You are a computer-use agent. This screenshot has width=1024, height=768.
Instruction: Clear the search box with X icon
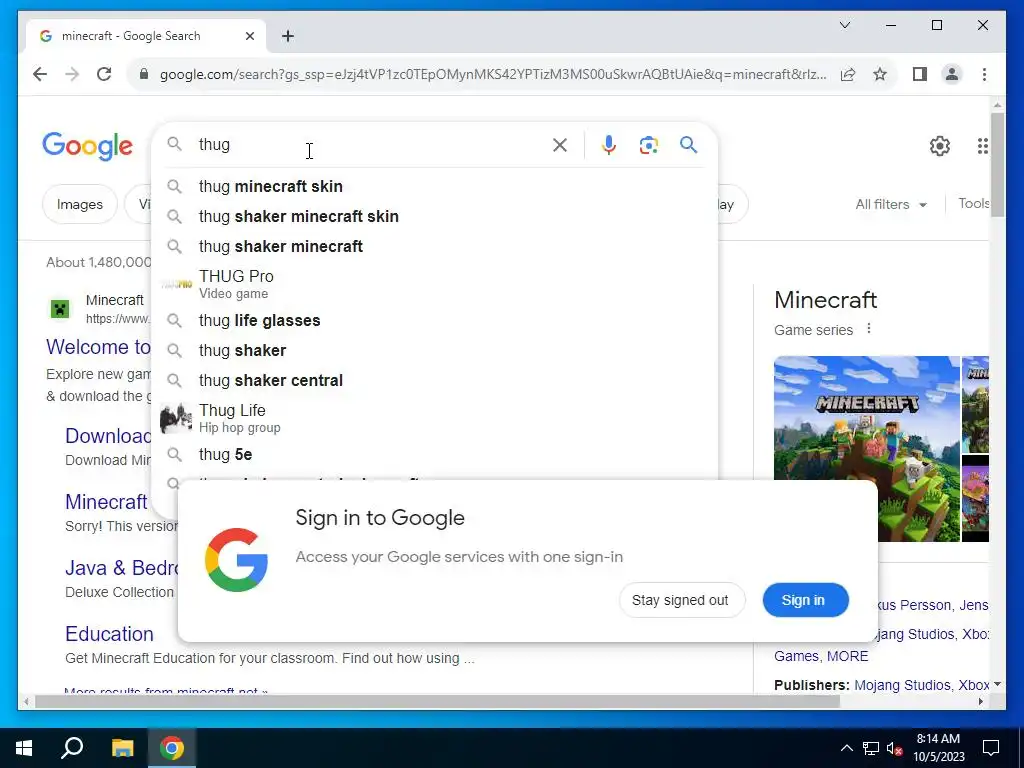coord(560,145)
